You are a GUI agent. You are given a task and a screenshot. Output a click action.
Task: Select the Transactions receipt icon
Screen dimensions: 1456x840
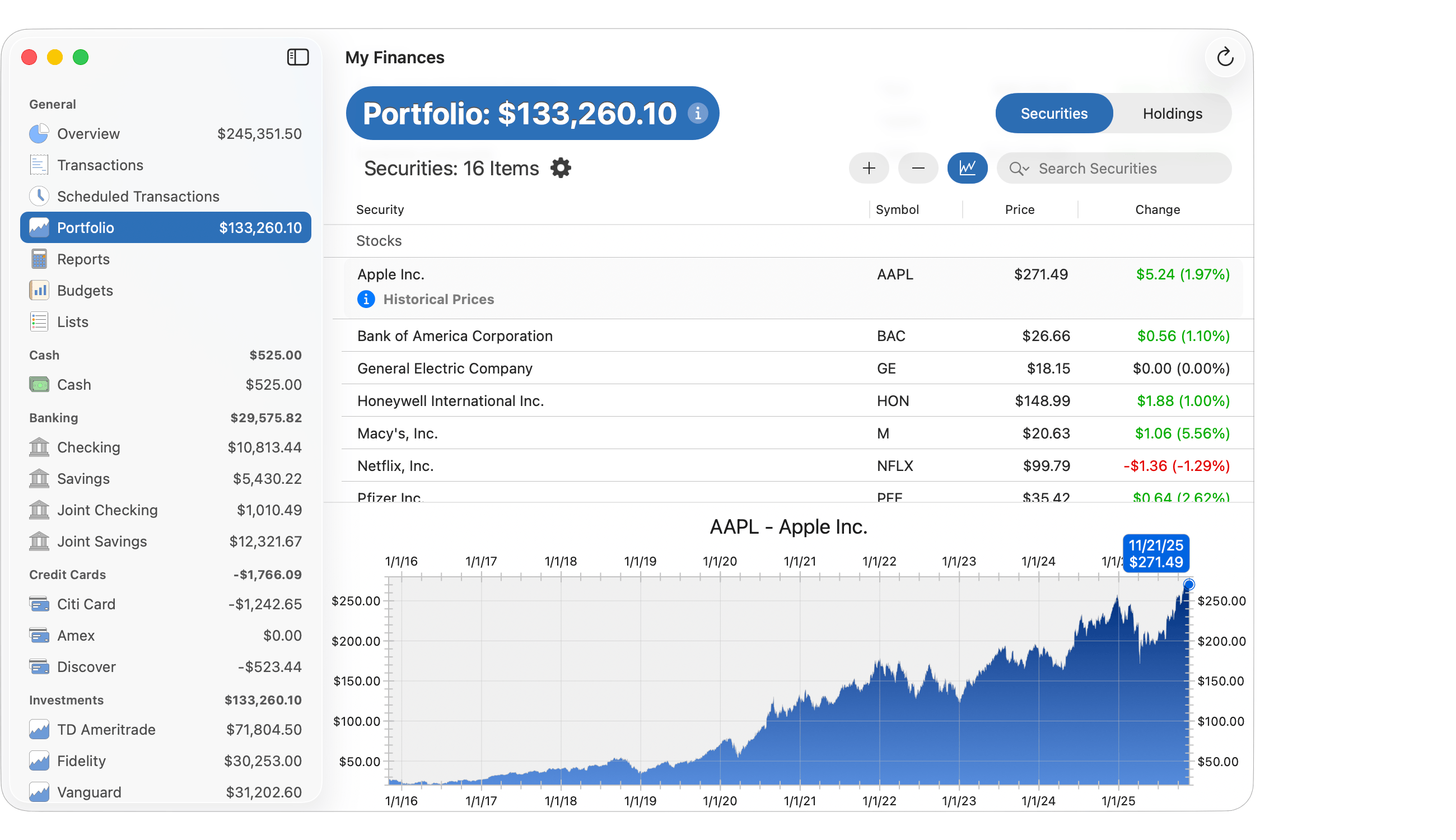point(39,165)
